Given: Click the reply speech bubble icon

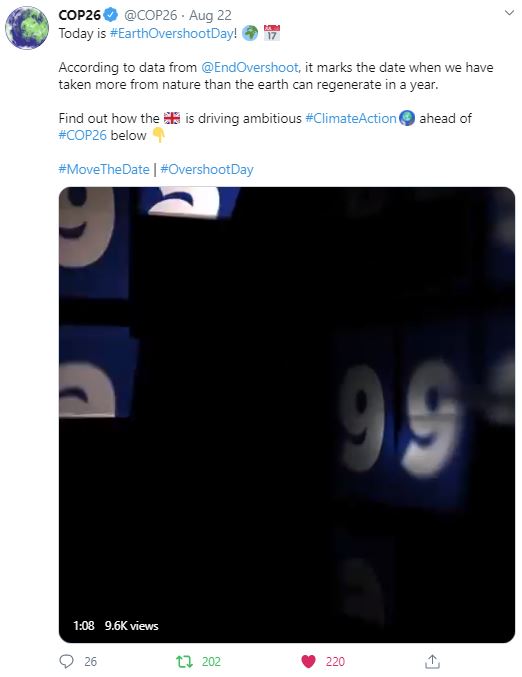Looking at the screenshot, I should pos(66,661).
